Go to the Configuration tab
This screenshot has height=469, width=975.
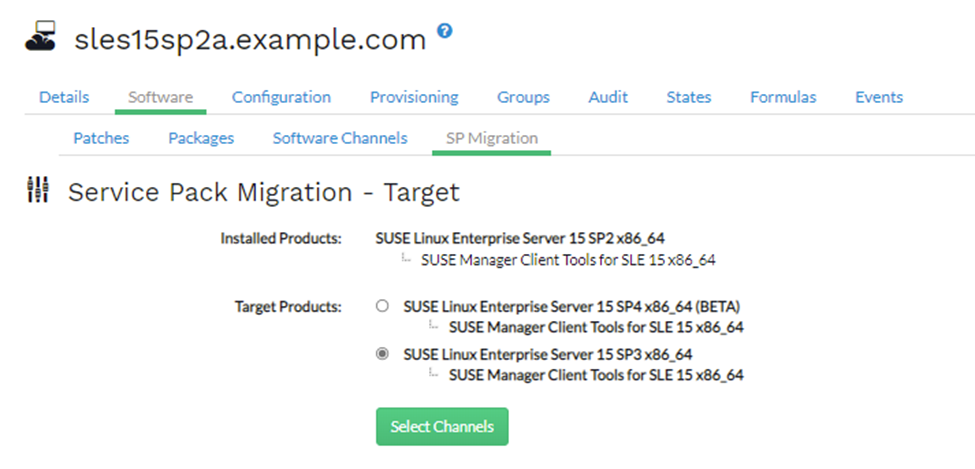point(281,97)
